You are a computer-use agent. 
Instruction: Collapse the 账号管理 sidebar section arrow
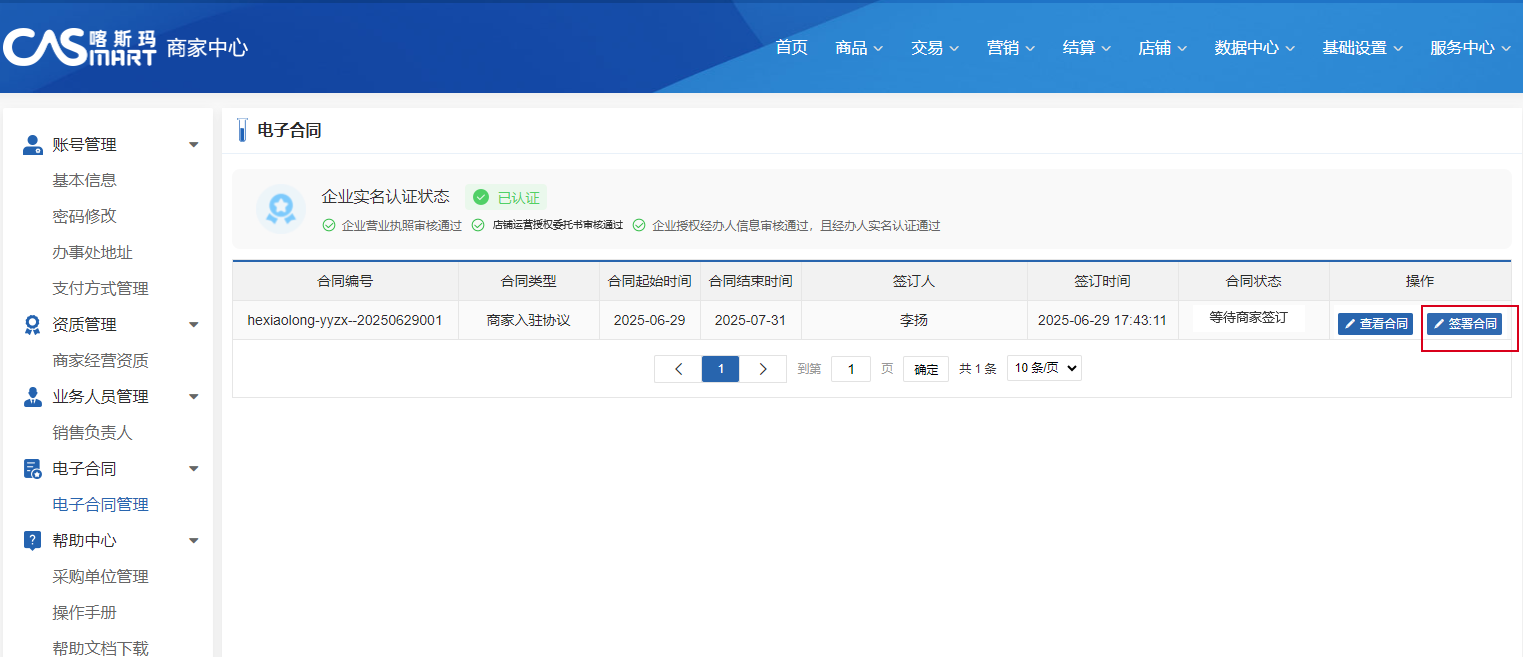pyautogui.click(x=193, y=145)
